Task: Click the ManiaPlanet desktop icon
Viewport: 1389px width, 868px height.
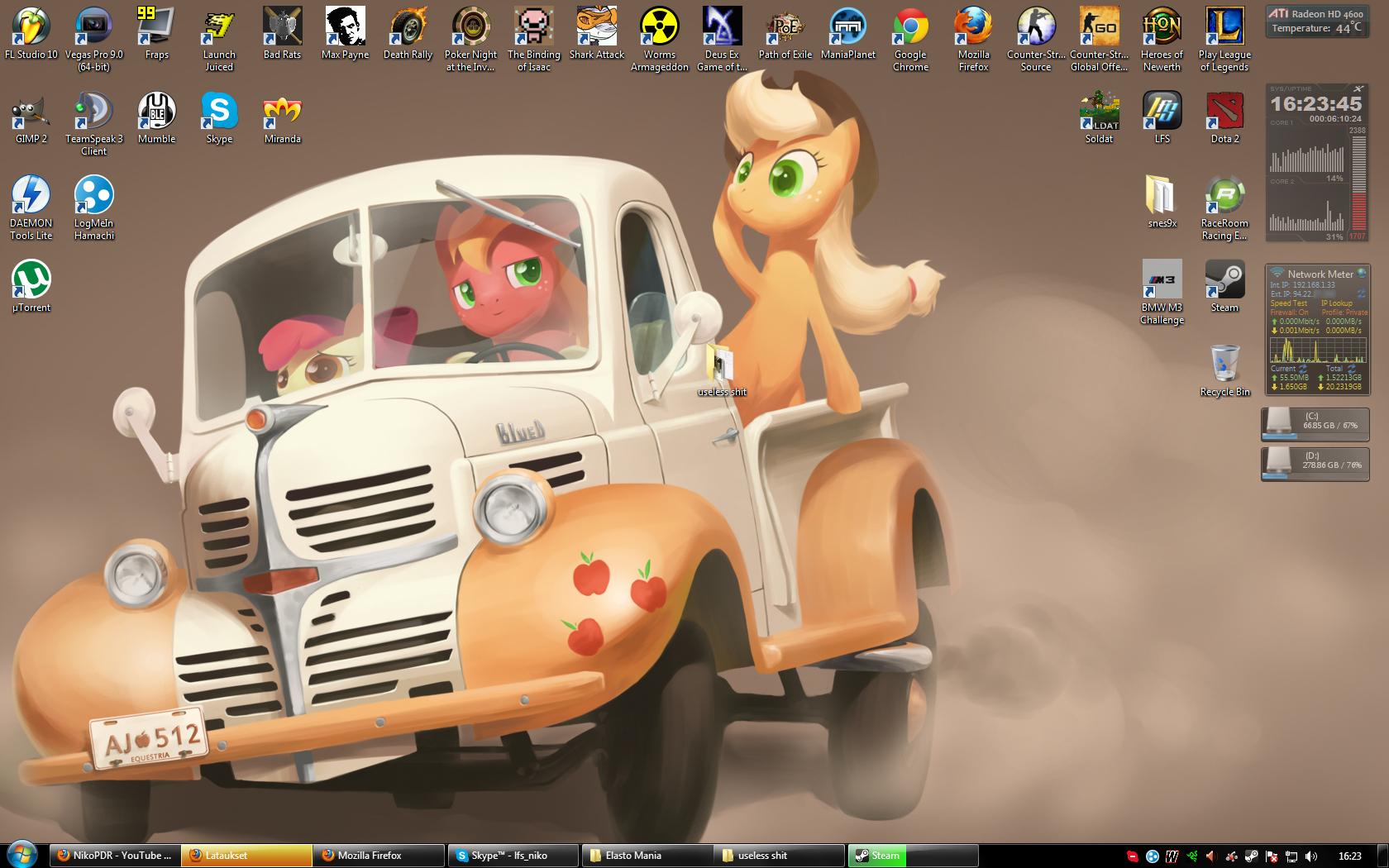Action: 848,34
